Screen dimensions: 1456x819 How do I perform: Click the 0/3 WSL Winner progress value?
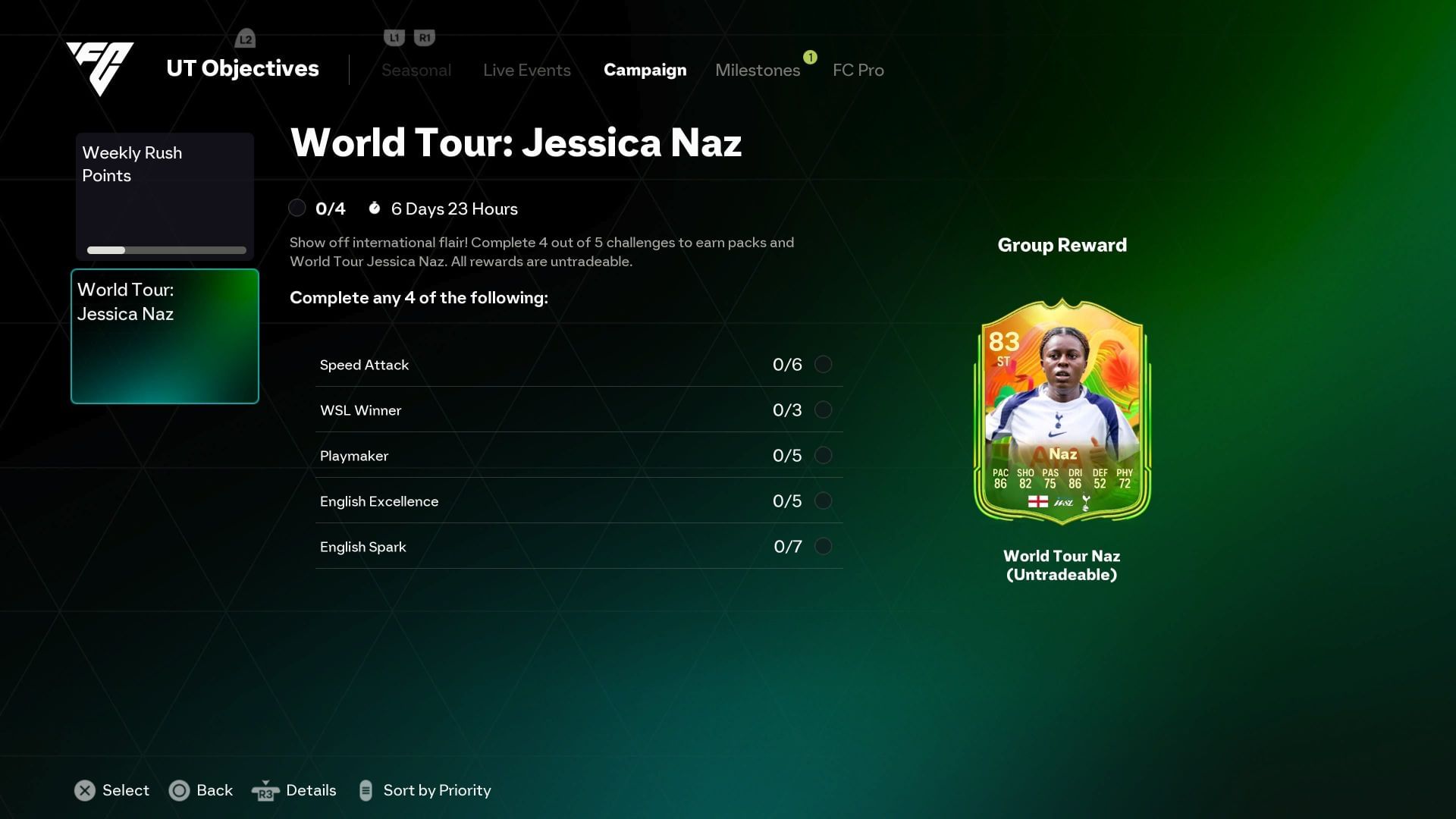(x=787, y=410)
